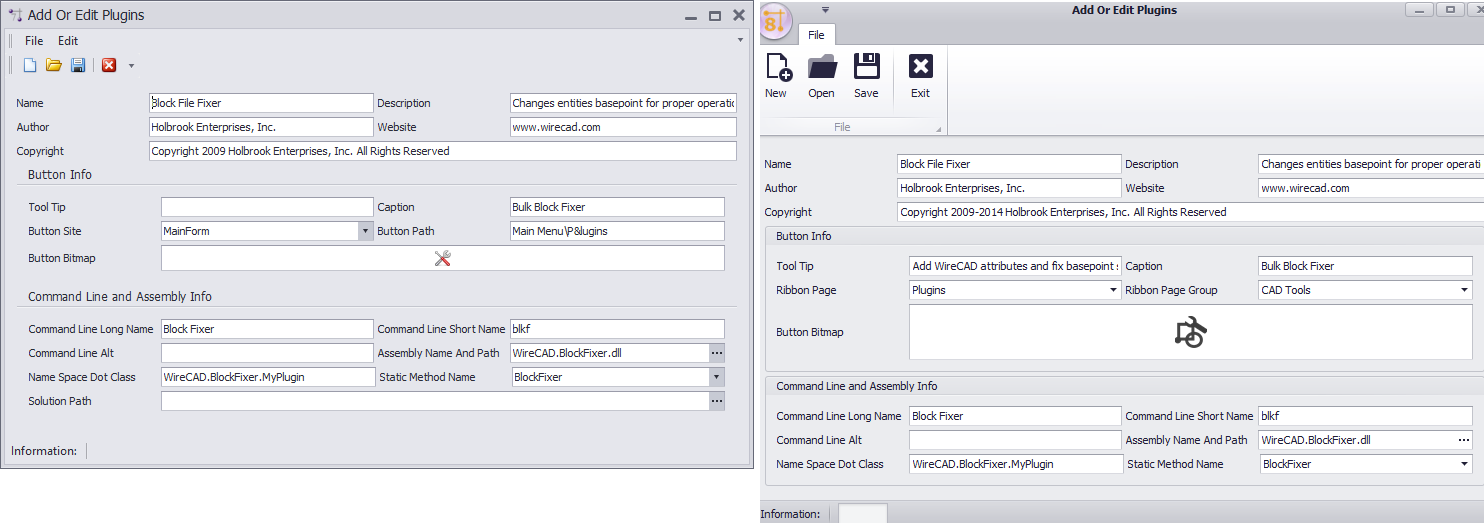Click the Description field in right window
The image size is (1484, 523).
pos(1371,164)
